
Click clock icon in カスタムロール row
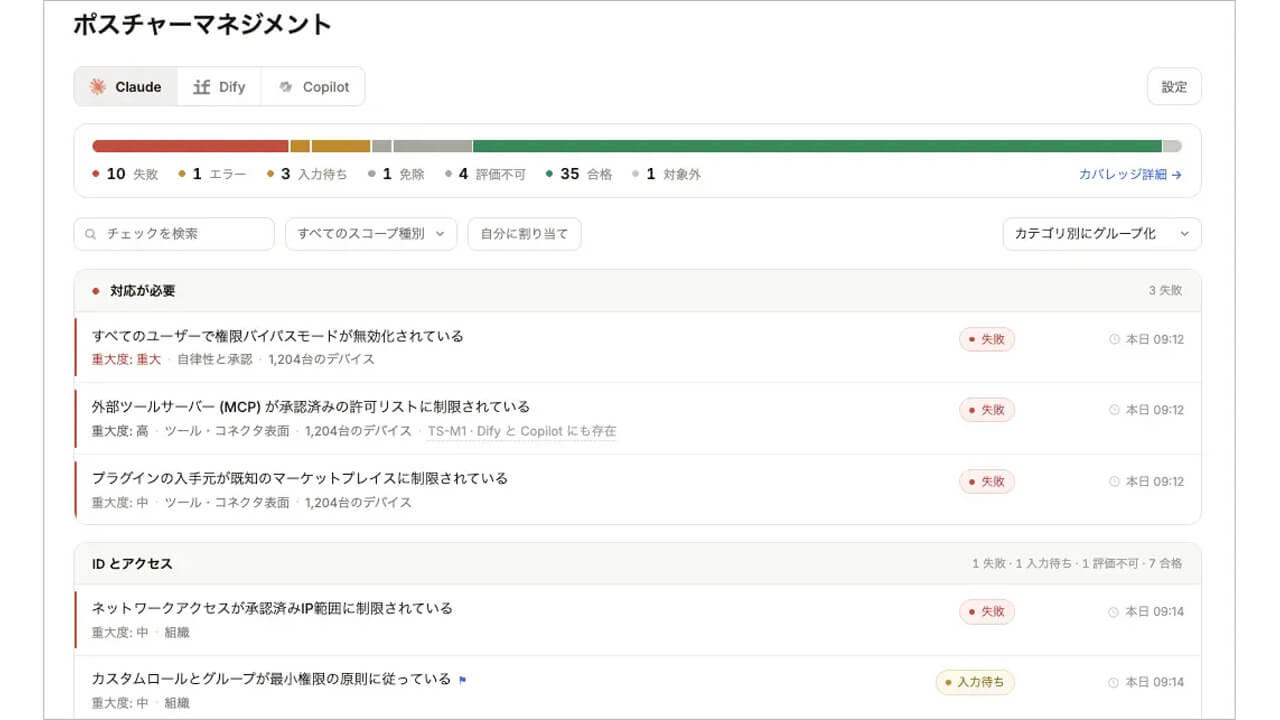pos(1115,683)
